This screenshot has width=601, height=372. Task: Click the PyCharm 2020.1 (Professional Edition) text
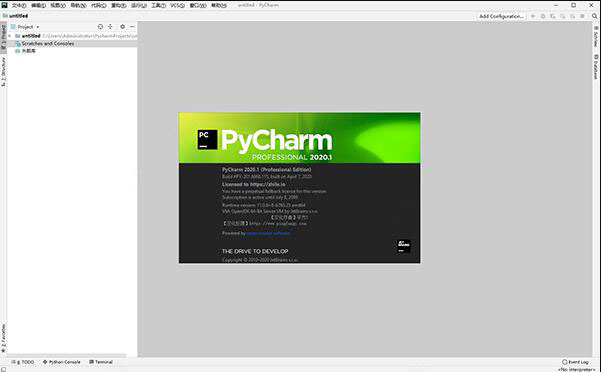coord(266,169)
